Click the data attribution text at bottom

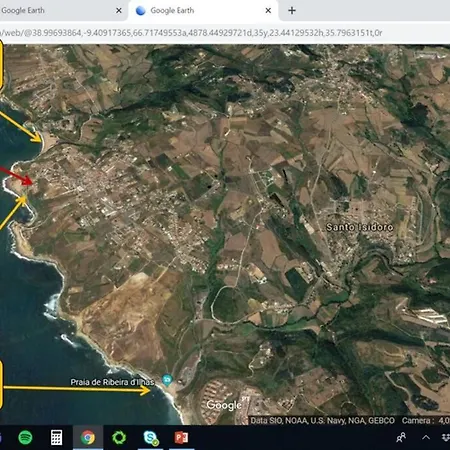322,420
